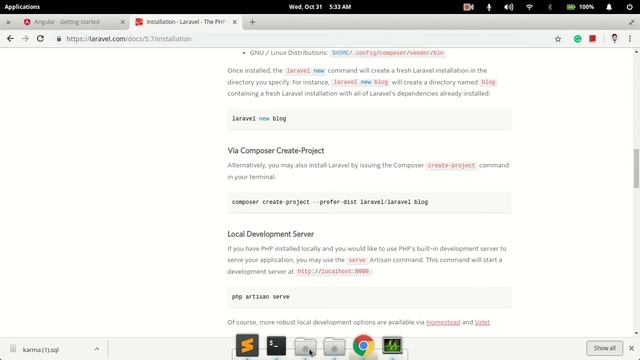The height and width of the screenshot is (360, 640).
Task: Bookmark this page with the star icon
Action: click(x=558, y=39)
